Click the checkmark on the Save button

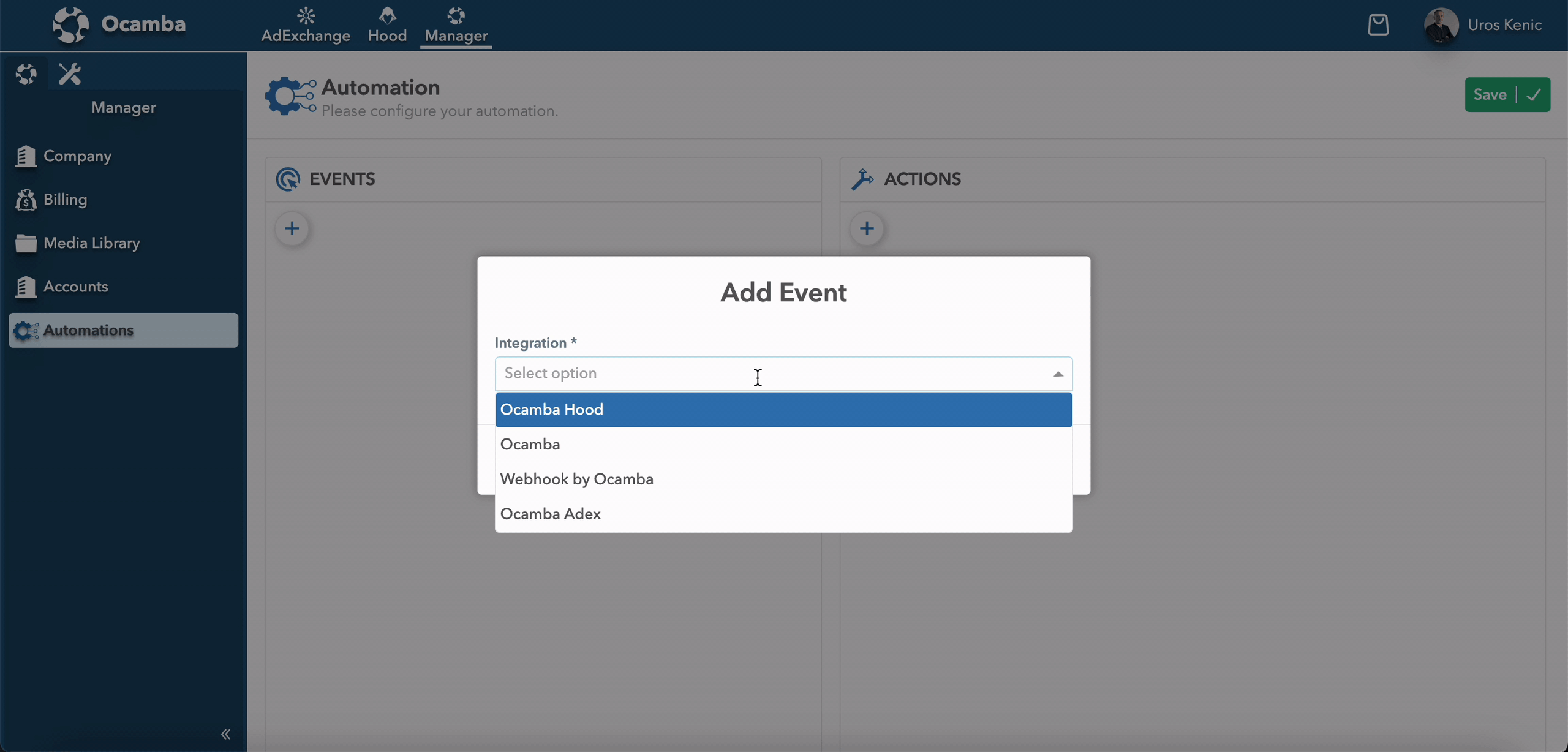(x=1534, y=95)
